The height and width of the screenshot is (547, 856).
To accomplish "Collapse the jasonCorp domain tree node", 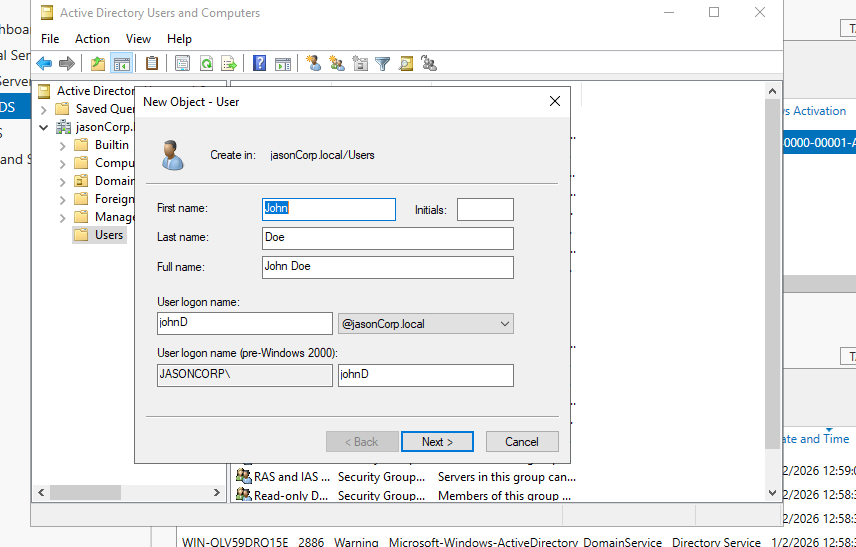I will (x=44, y=128).
